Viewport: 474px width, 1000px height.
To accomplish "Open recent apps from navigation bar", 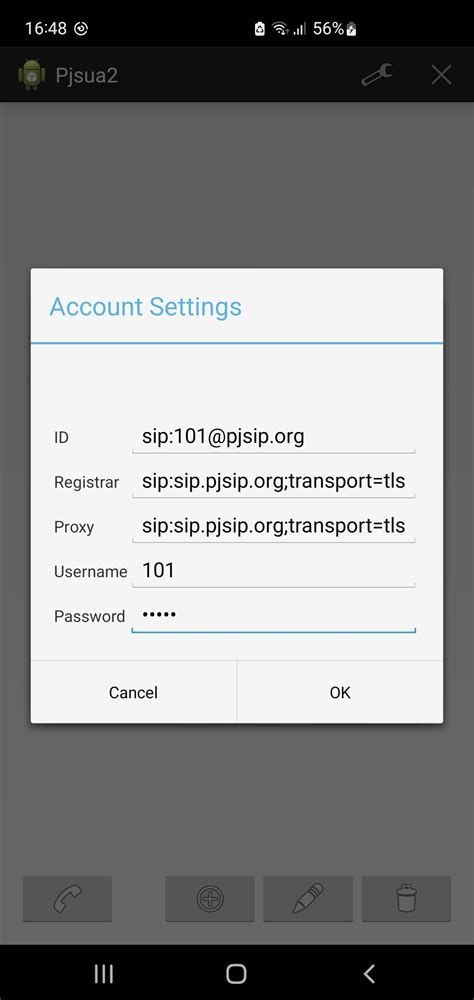I will pyautogui.click(x=104, y=973).
